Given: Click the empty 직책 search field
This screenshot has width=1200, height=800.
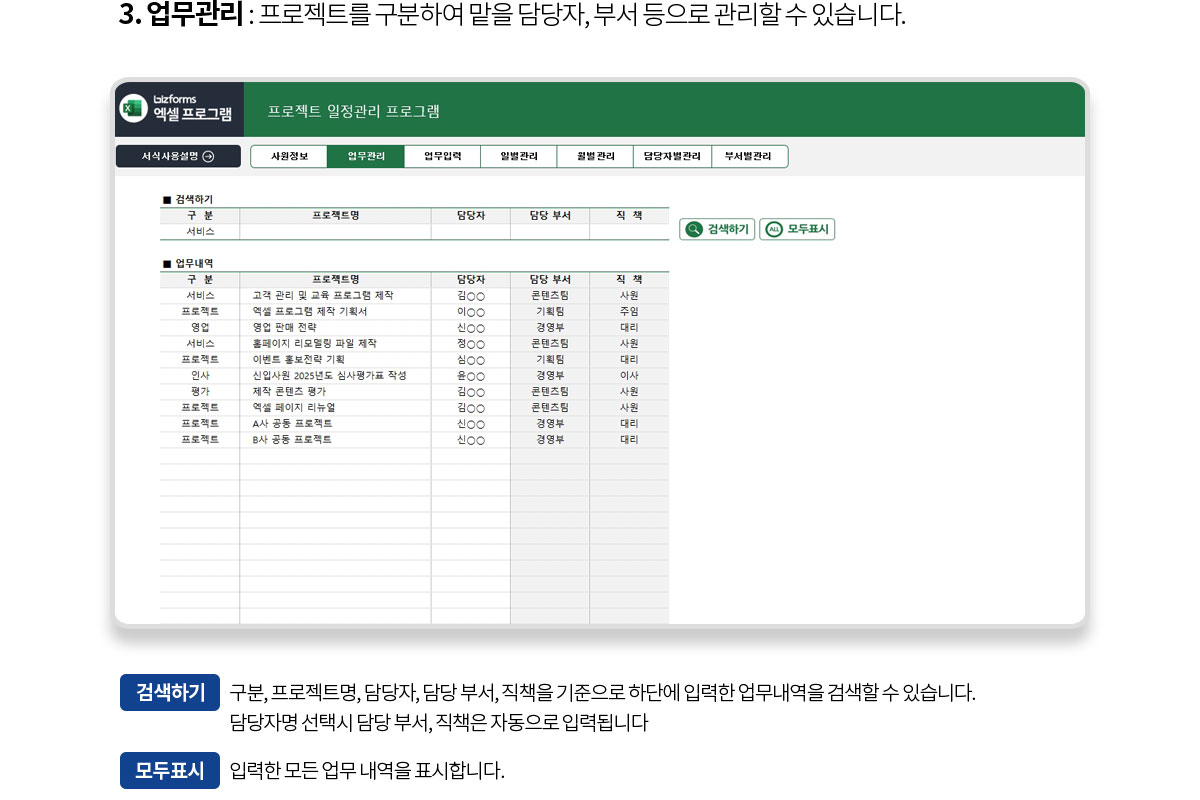Looking at the screenshot, I should 629,232.
